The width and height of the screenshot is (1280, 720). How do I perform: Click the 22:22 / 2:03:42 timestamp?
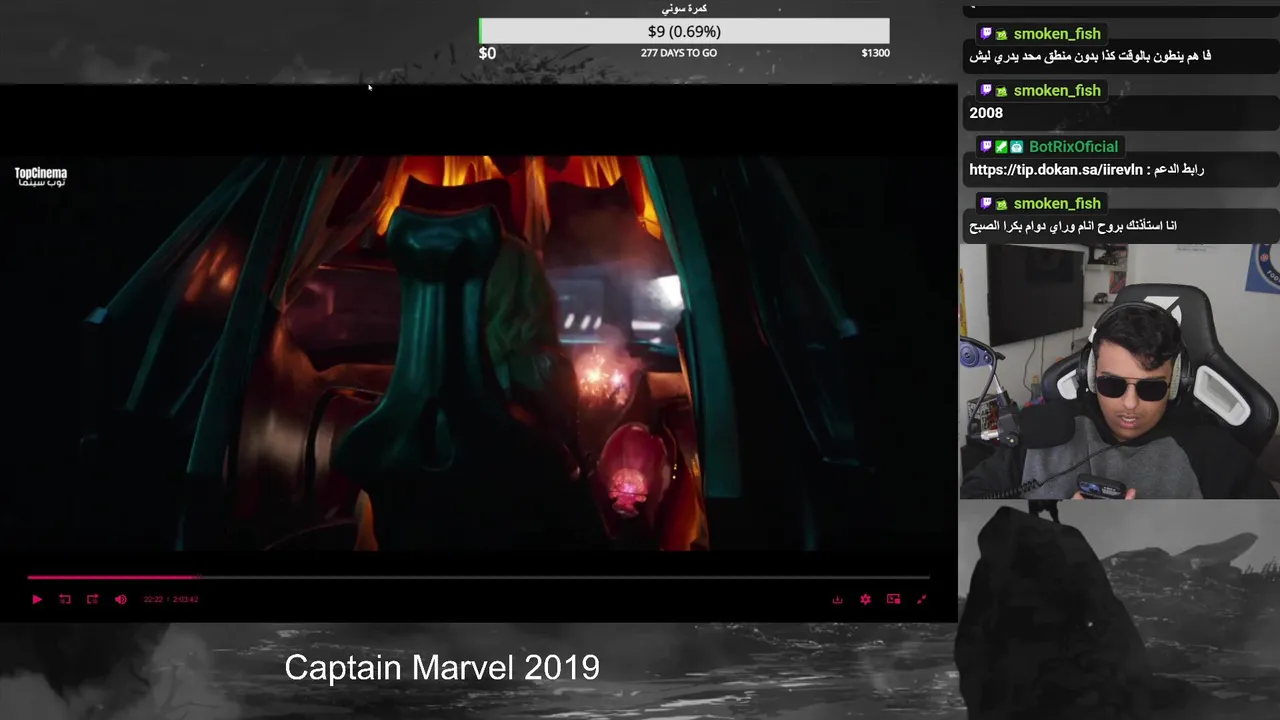click(171, 599)
